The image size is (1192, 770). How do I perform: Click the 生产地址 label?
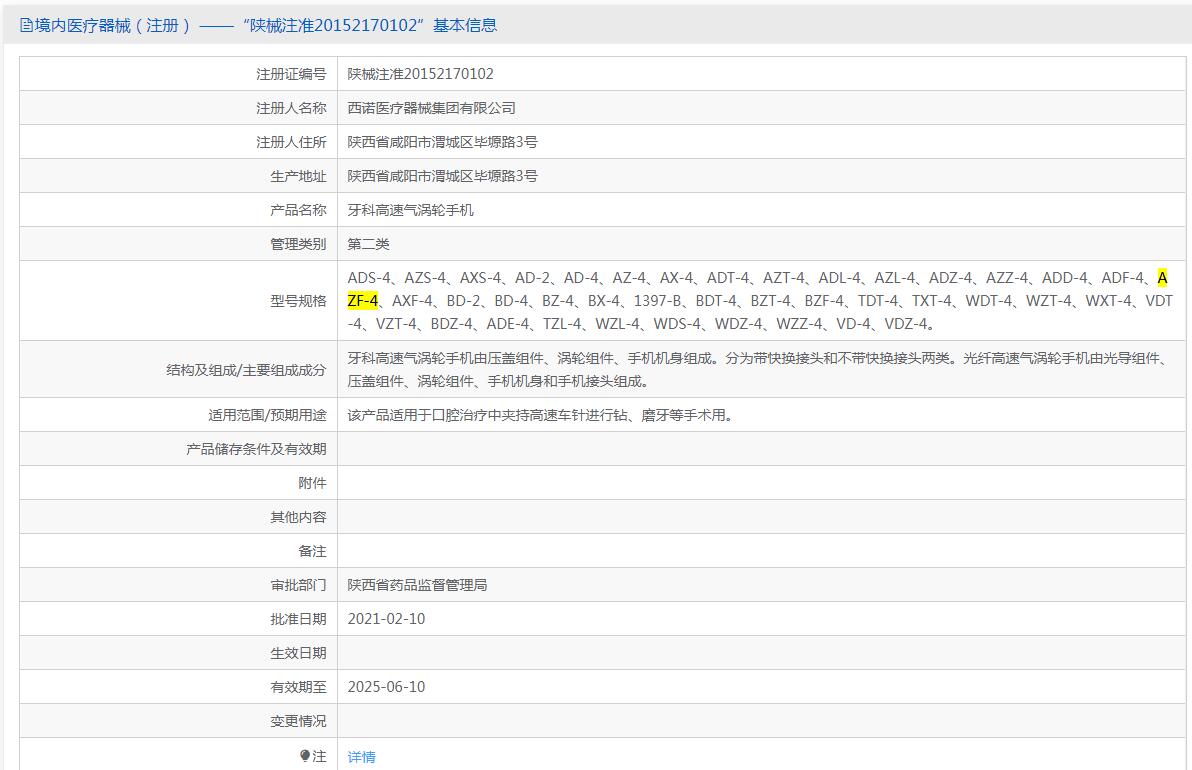tap(298, 176)
